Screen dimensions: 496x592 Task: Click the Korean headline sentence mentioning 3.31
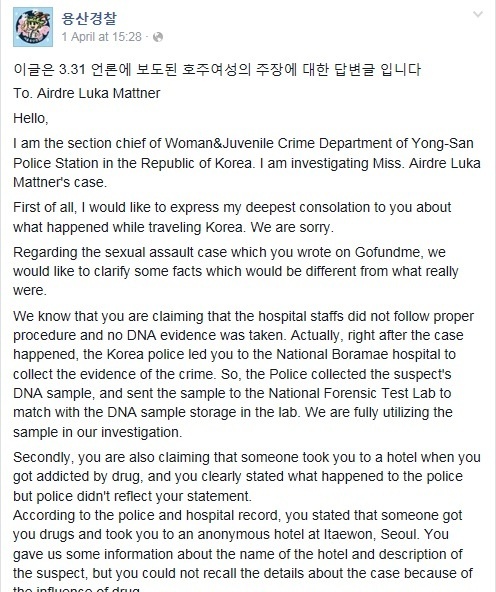(217, 69)
